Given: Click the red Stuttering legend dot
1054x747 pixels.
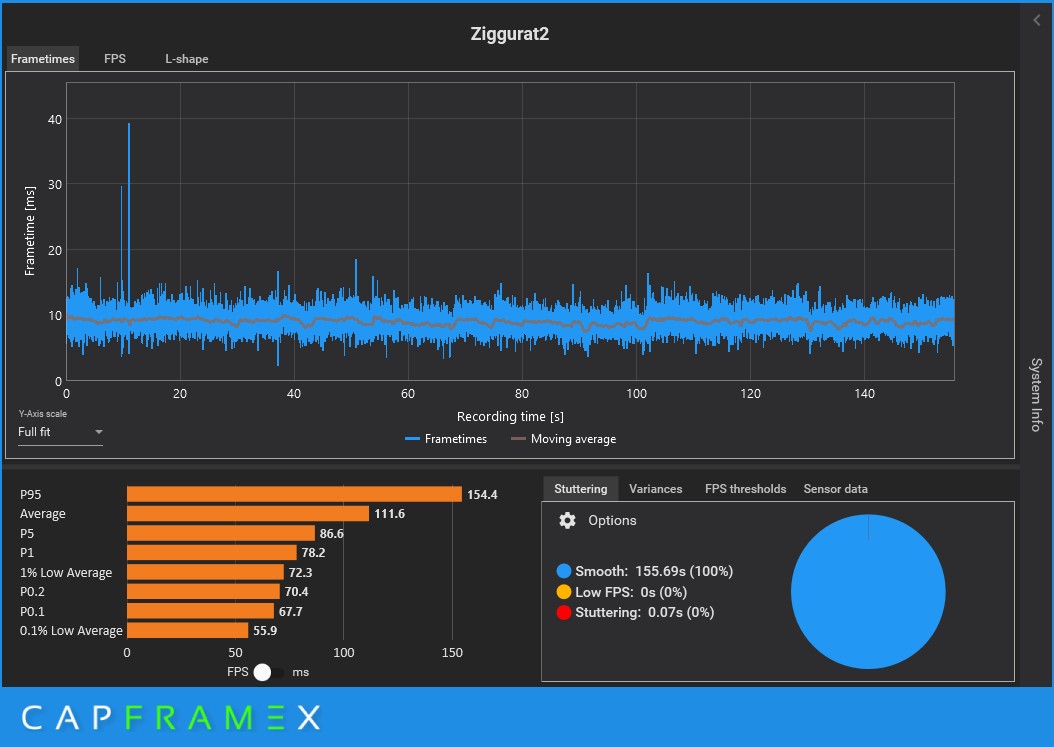Looking at the screenshot, I should click(x=564, y=612).
